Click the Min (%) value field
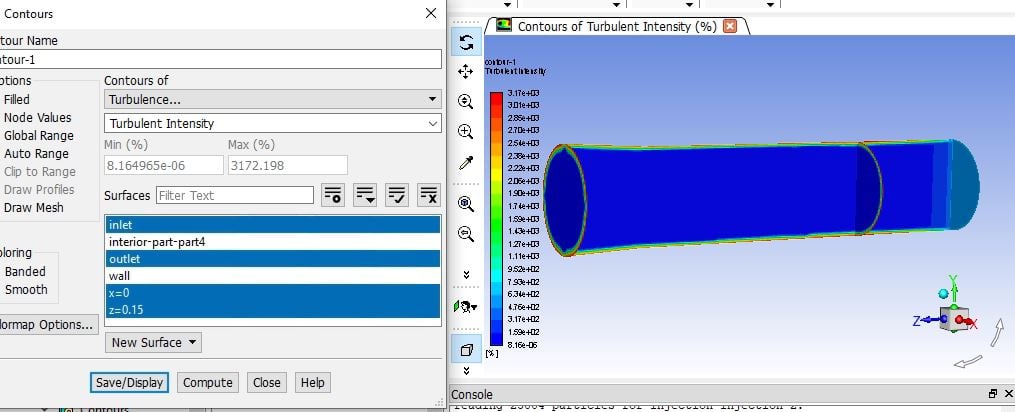 pos(164,165)
